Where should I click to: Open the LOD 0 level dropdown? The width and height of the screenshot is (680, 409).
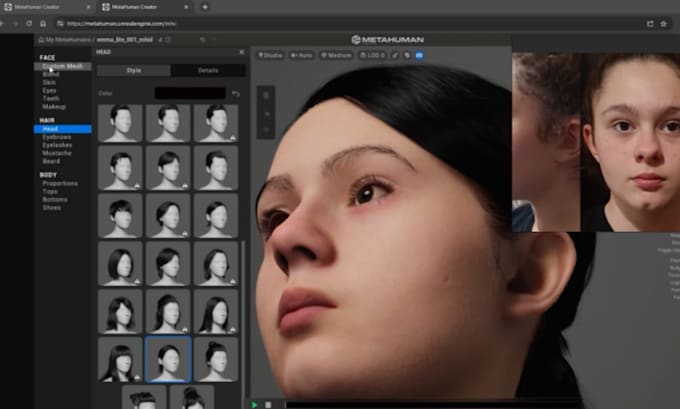coord(373,55)
